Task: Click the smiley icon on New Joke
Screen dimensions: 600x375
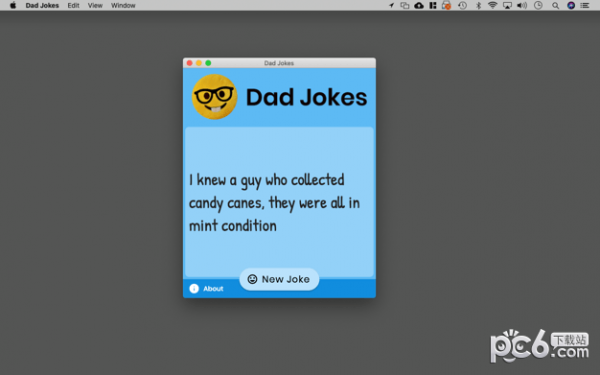Action: [252, 279]
